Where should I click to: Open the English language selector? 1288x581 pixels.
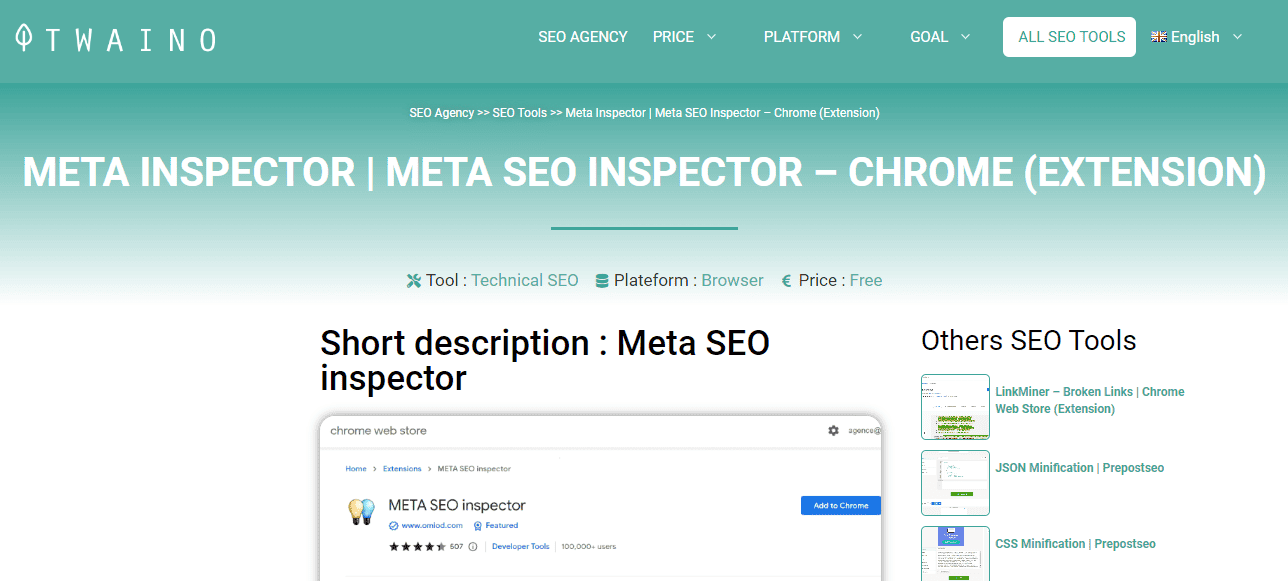(x=1197, y=37)
